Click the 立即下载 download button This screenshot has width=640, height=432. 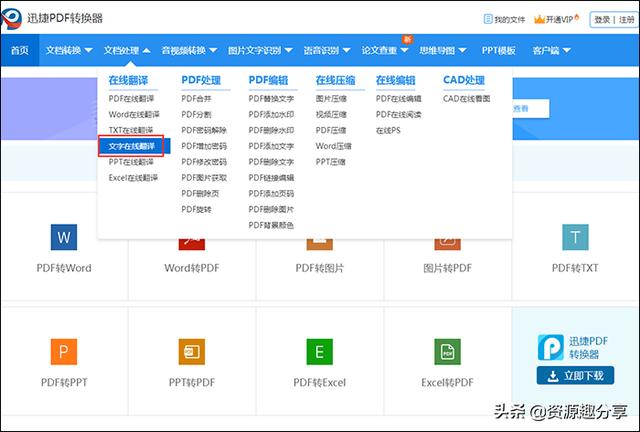point(575,376)
